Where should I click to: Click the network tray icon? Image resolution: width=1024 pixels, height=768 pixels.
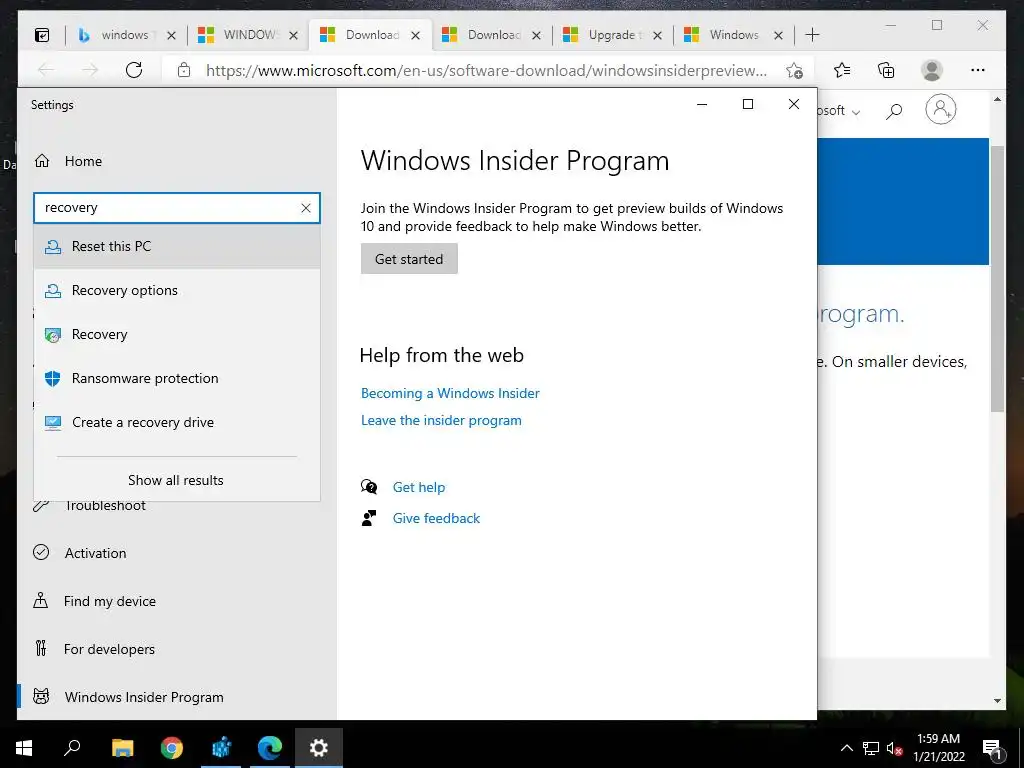click(871, 748)
